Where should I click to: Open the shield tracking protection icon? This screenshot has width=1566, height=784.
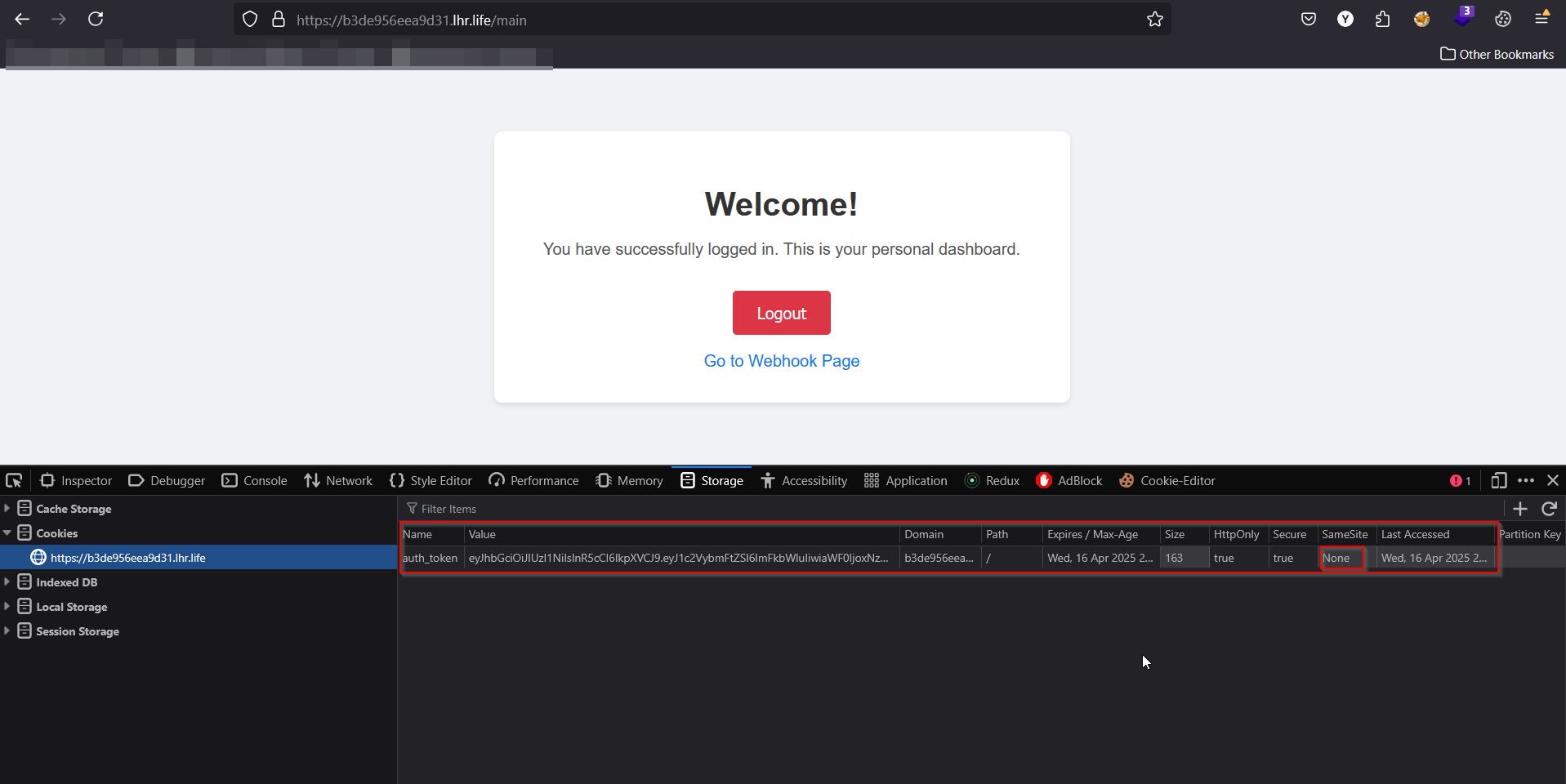pos(250,20)
